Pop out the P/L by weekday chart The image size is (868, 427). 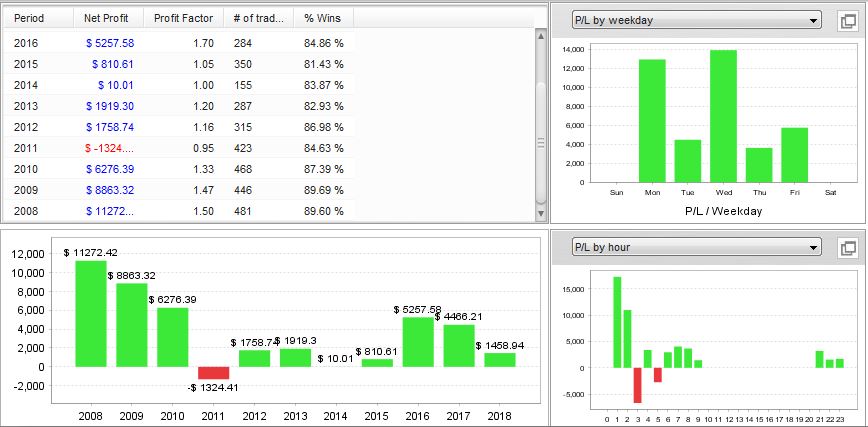click(x=848, y=22)
